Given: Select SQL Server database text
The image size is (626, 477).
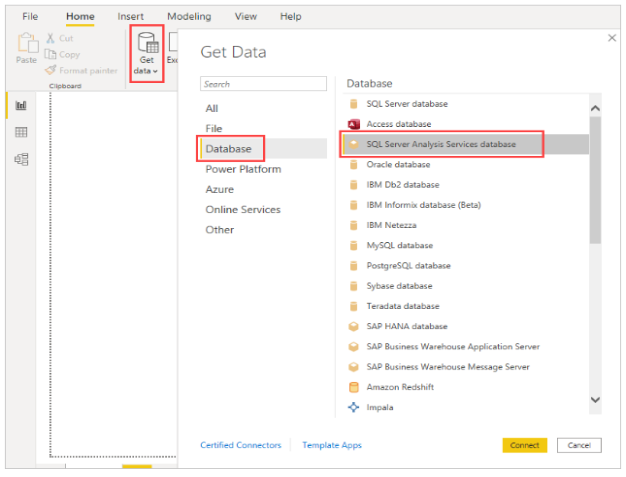Looking at the screenshot, I should point(407,104).
